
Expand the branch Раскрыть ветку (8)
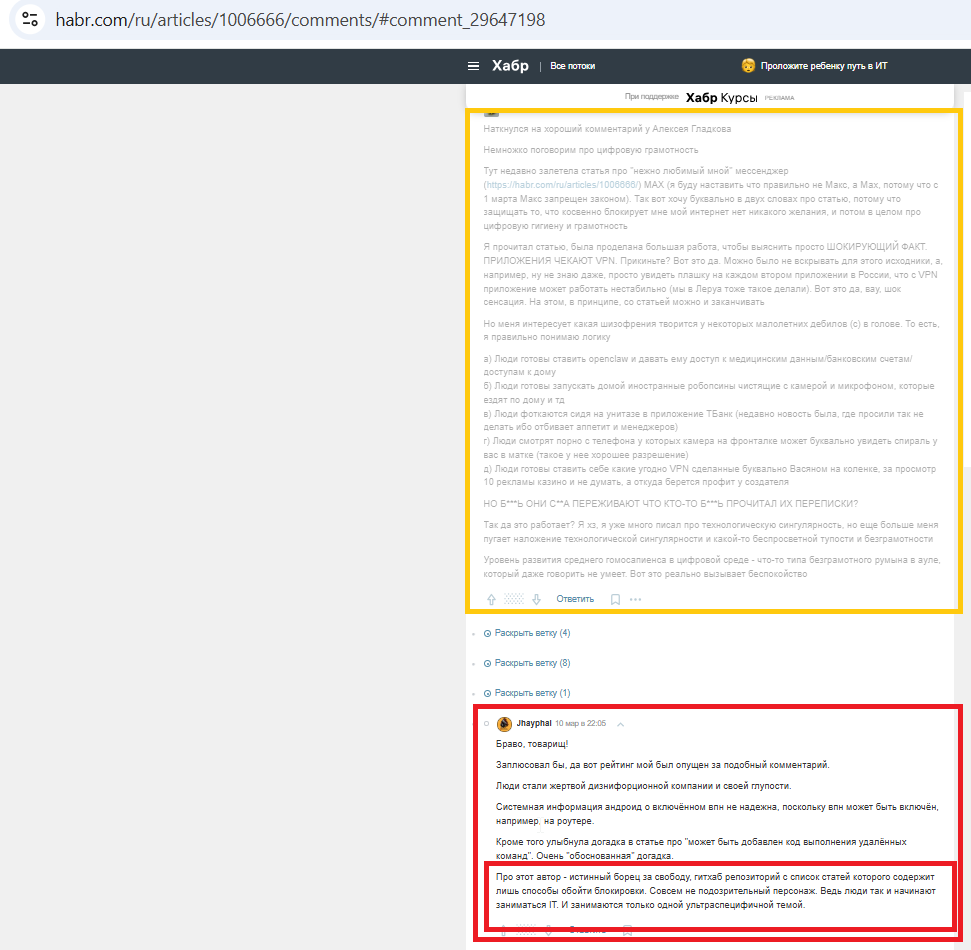pyautogui.click(x=527, y=663)
